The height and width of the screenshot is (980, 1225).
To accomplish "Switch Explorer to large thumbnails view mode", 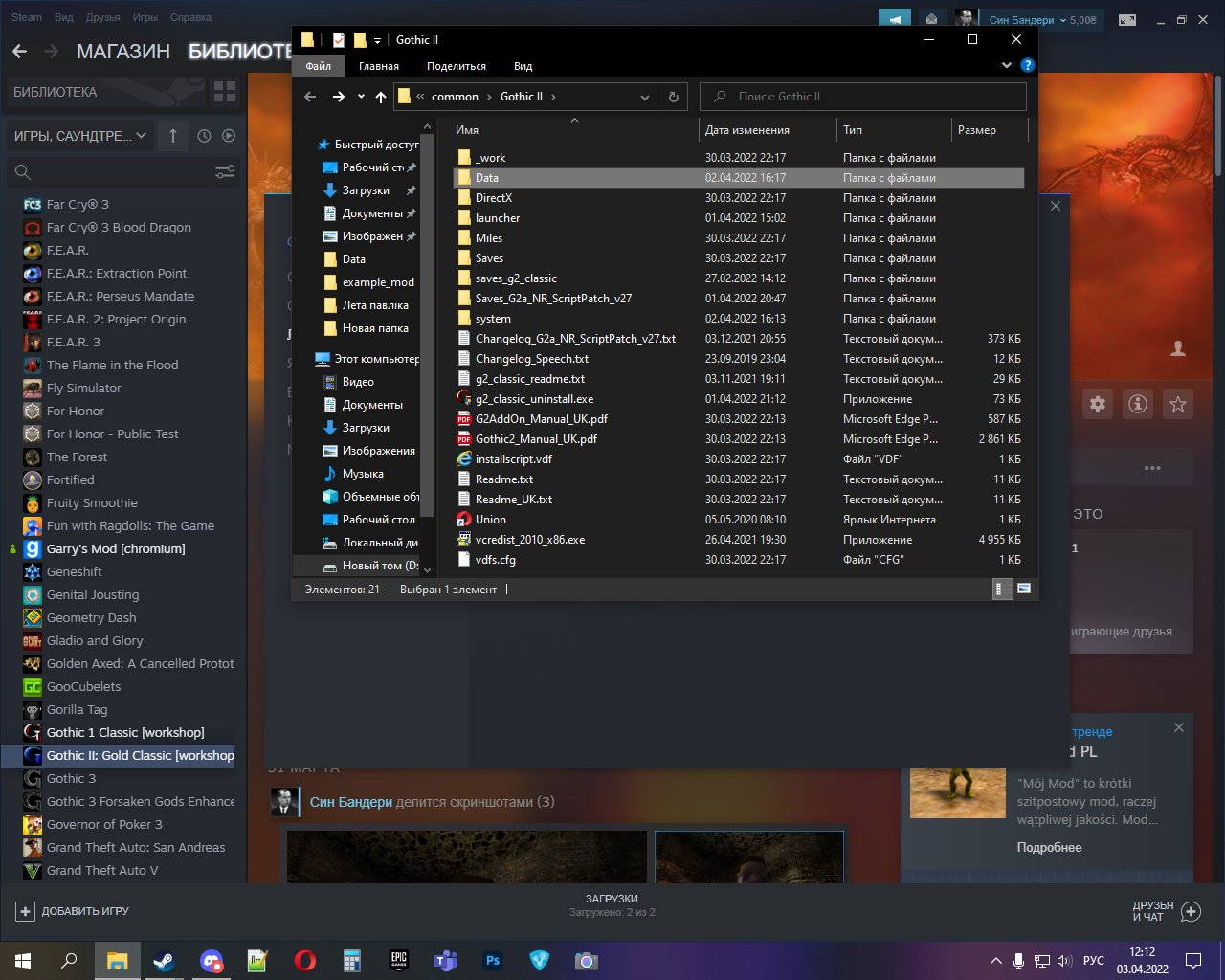I will [x=1024, y=589].
